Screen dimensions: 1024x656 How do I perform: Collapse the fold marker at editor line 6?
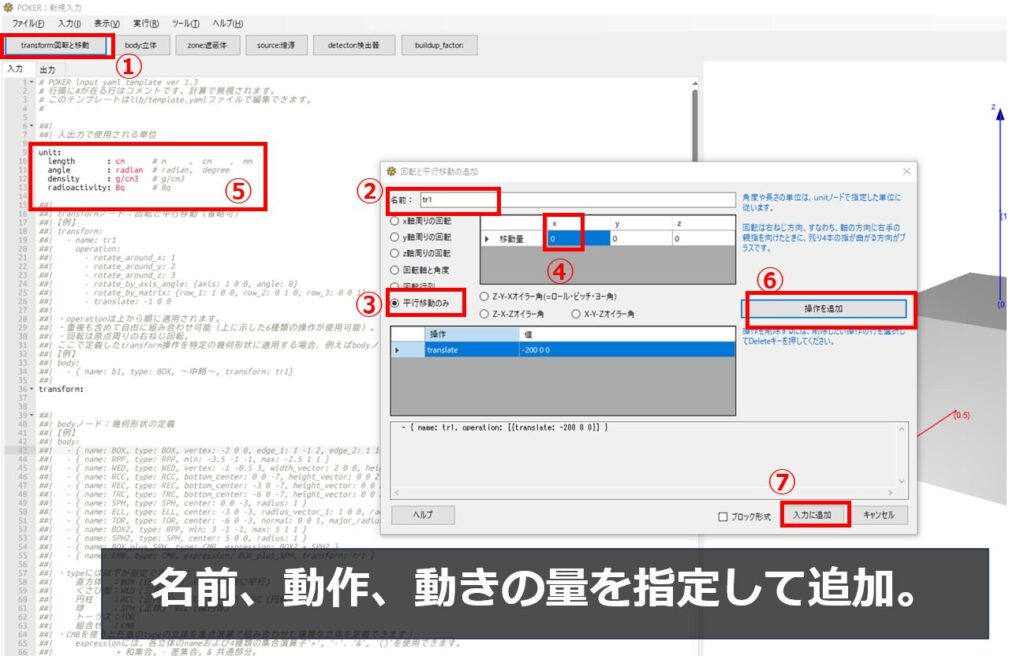click(x=31, y=125)
